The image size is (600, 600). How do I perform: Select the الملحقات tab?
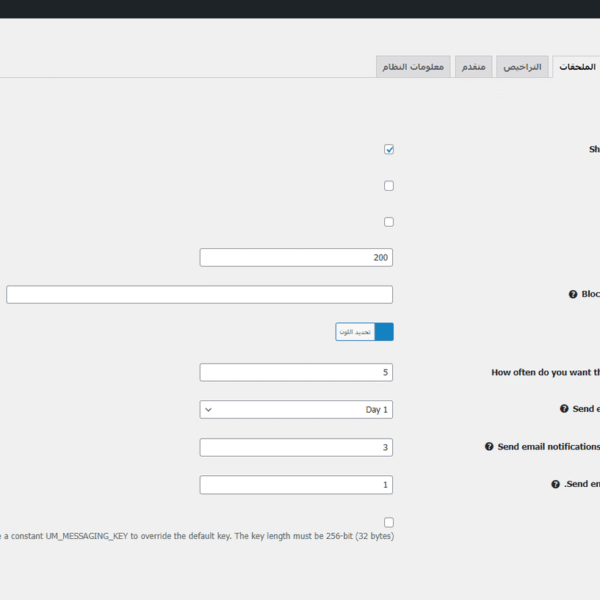click(x=576, y=67)
